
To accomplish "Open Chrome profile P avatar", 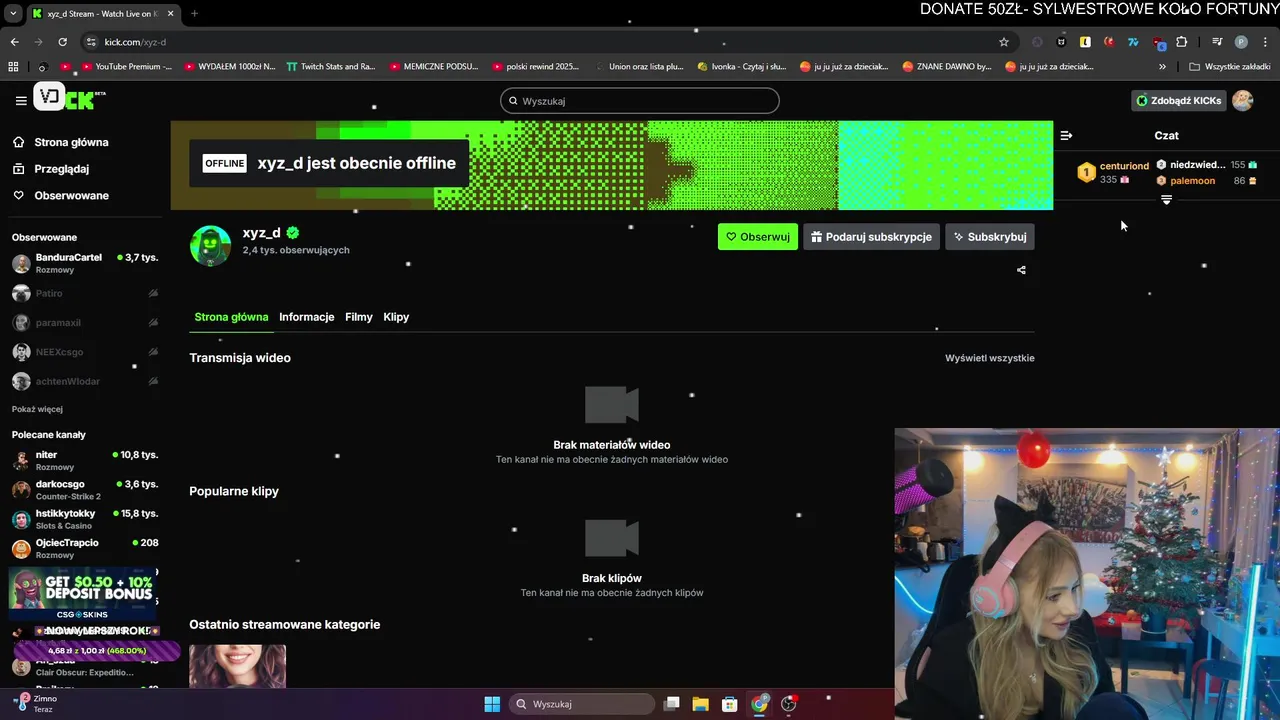I will (x=1241, y=42).
